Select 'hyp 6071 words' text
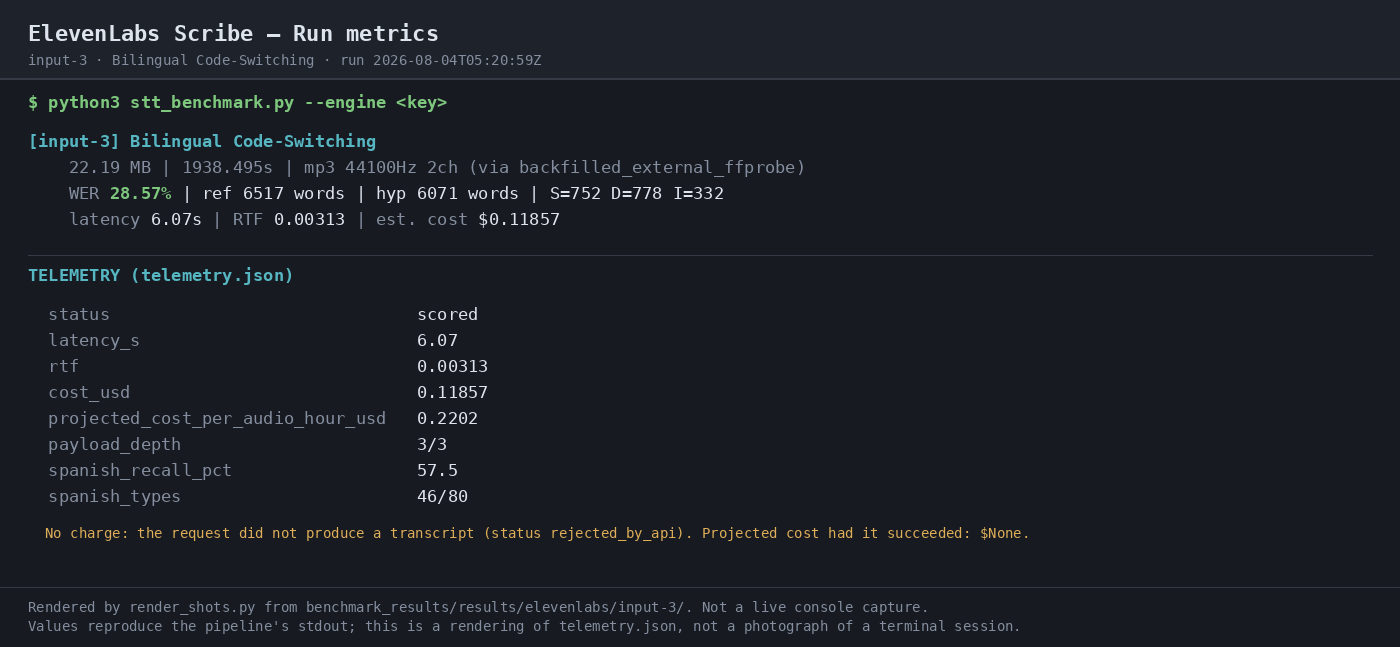This screenshot has height=647, width=1400. (447, 194)
